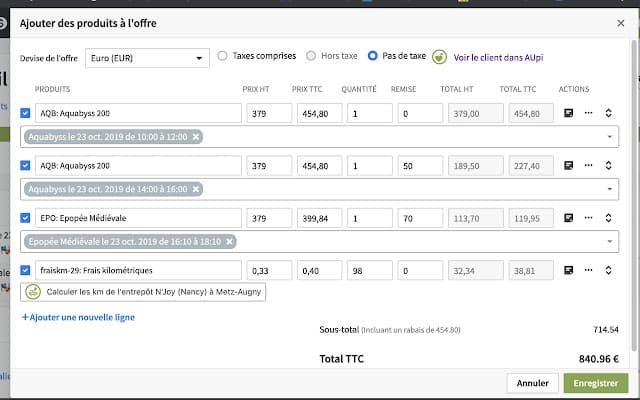Open the Devise de l'offre currency dropdown
640x400 pixels.
[x=147, y=57]
